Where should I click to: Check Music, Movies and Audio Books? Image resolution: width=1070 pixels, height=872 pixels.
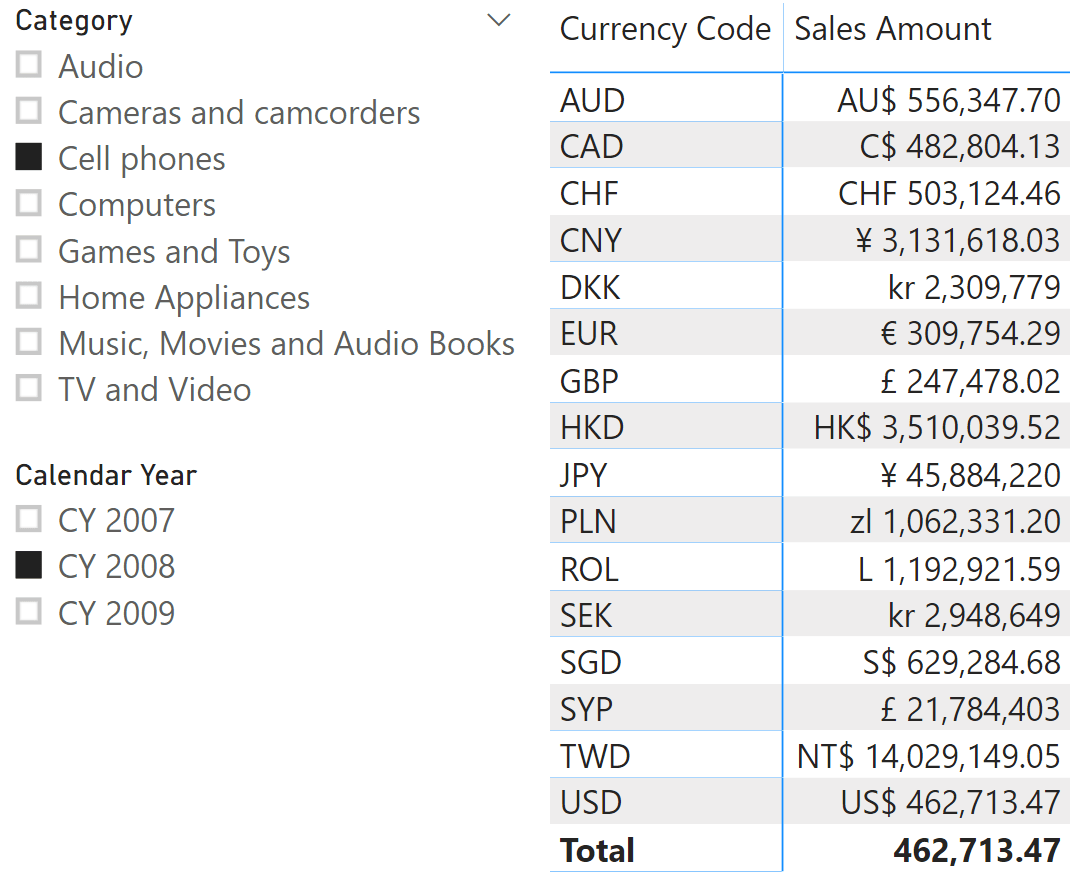[x=27, y=343]
